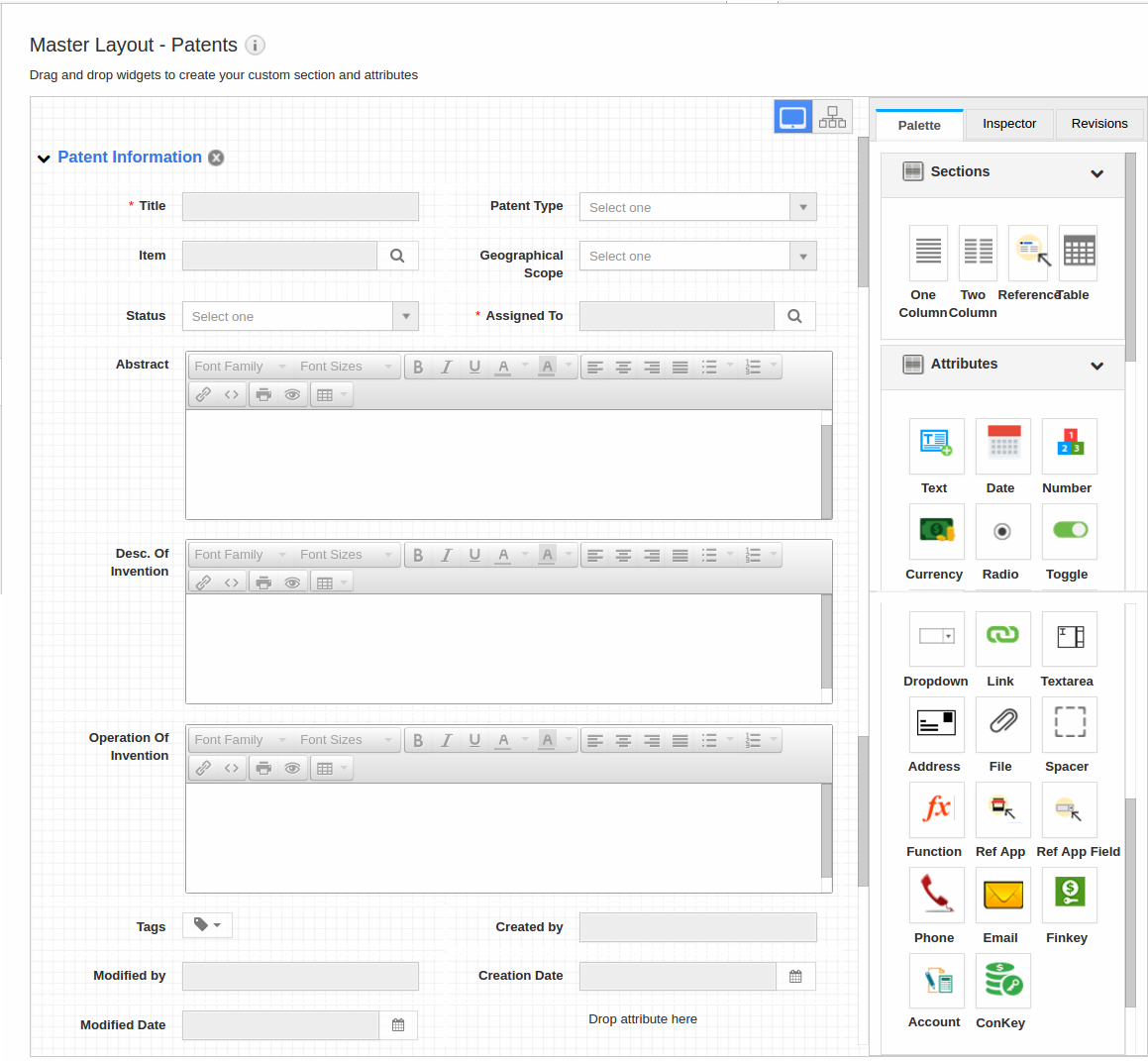Toggle underline in Operation Of Invention editor
The width and height of the screenshot is (1148, 1061).
[474, 740]
